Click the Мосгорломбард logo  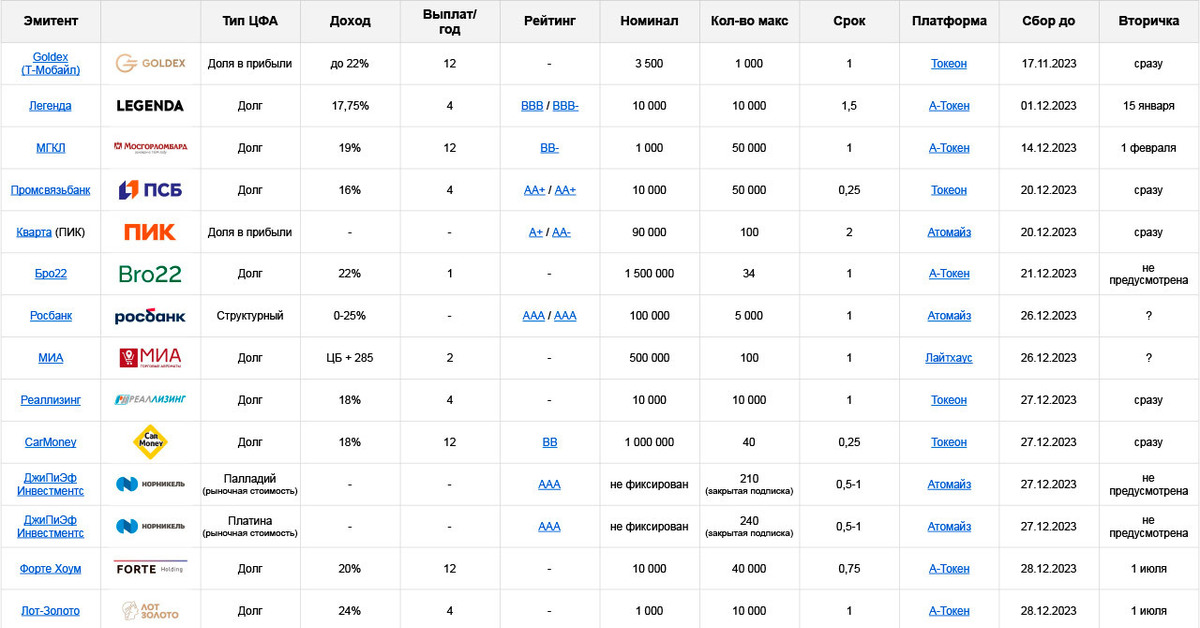point(150,147)
